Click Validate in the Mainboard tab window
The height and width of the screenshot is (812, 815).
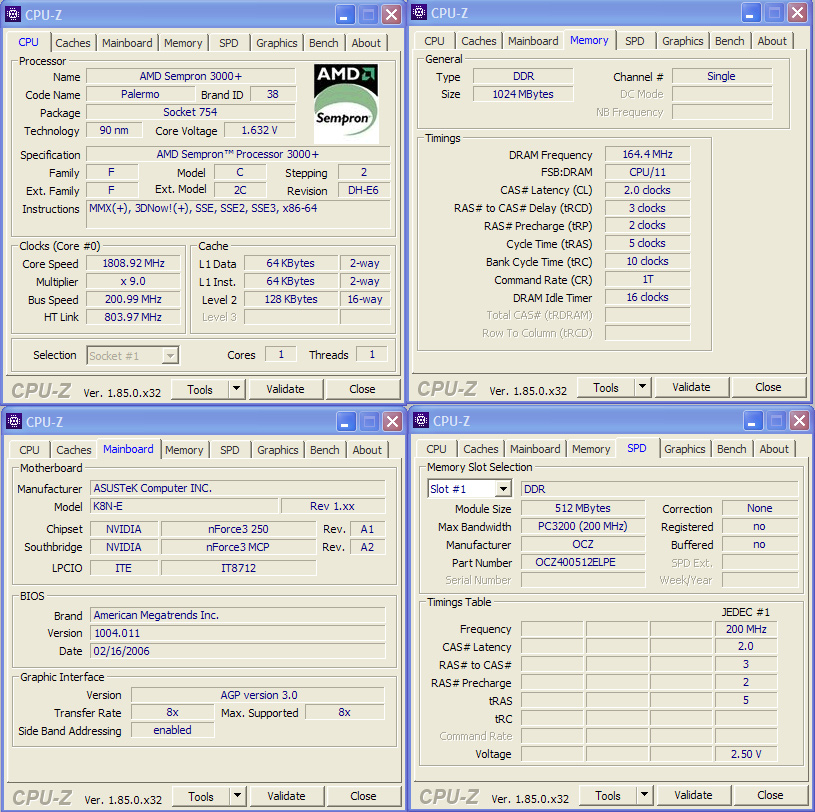(286, 796)
